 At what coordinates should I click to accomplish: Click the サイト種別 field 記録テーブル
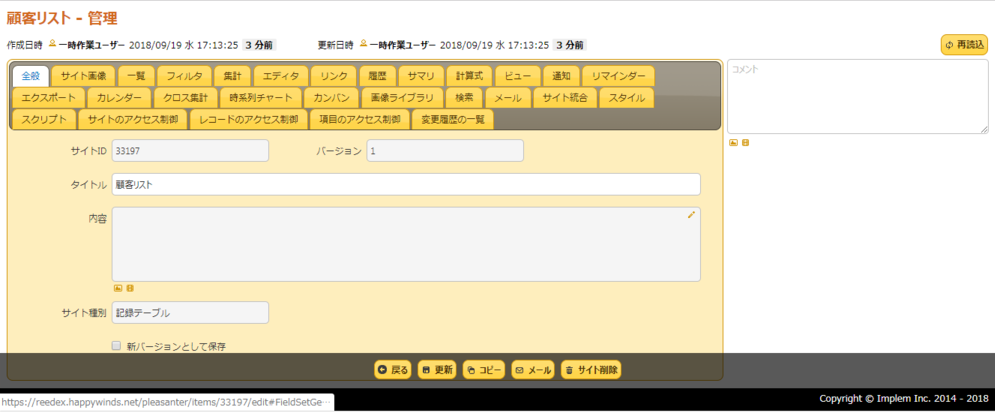[190, 312]
